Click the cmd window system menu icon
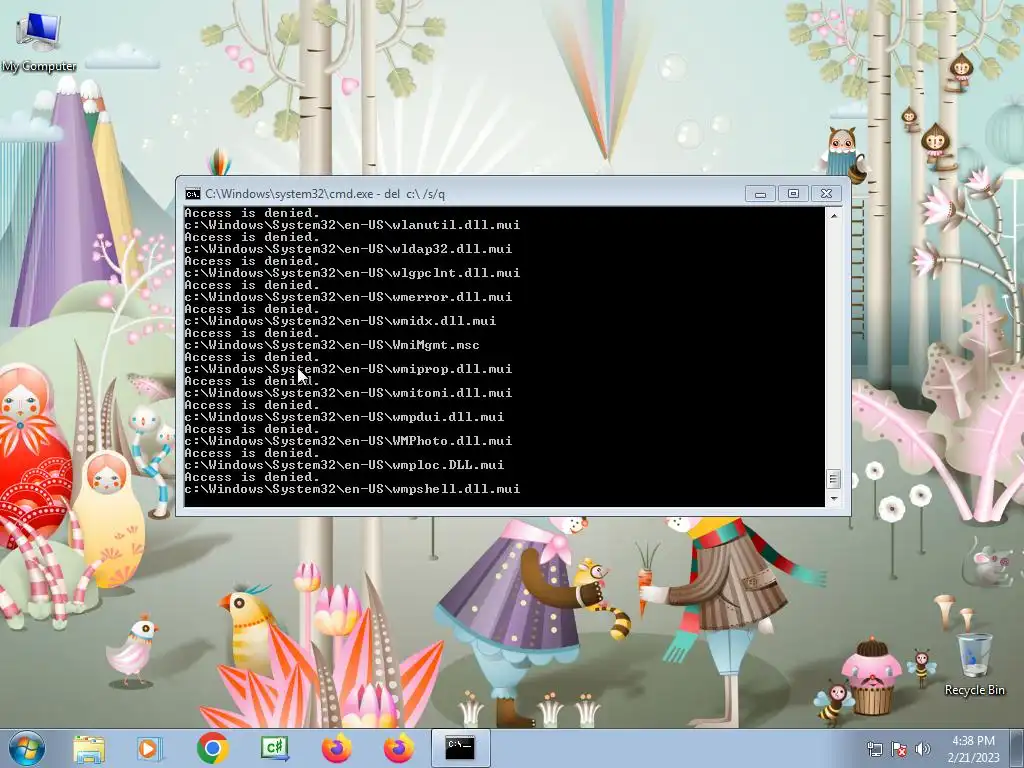Screen dimensions: 1024x768 pos(193,194)
